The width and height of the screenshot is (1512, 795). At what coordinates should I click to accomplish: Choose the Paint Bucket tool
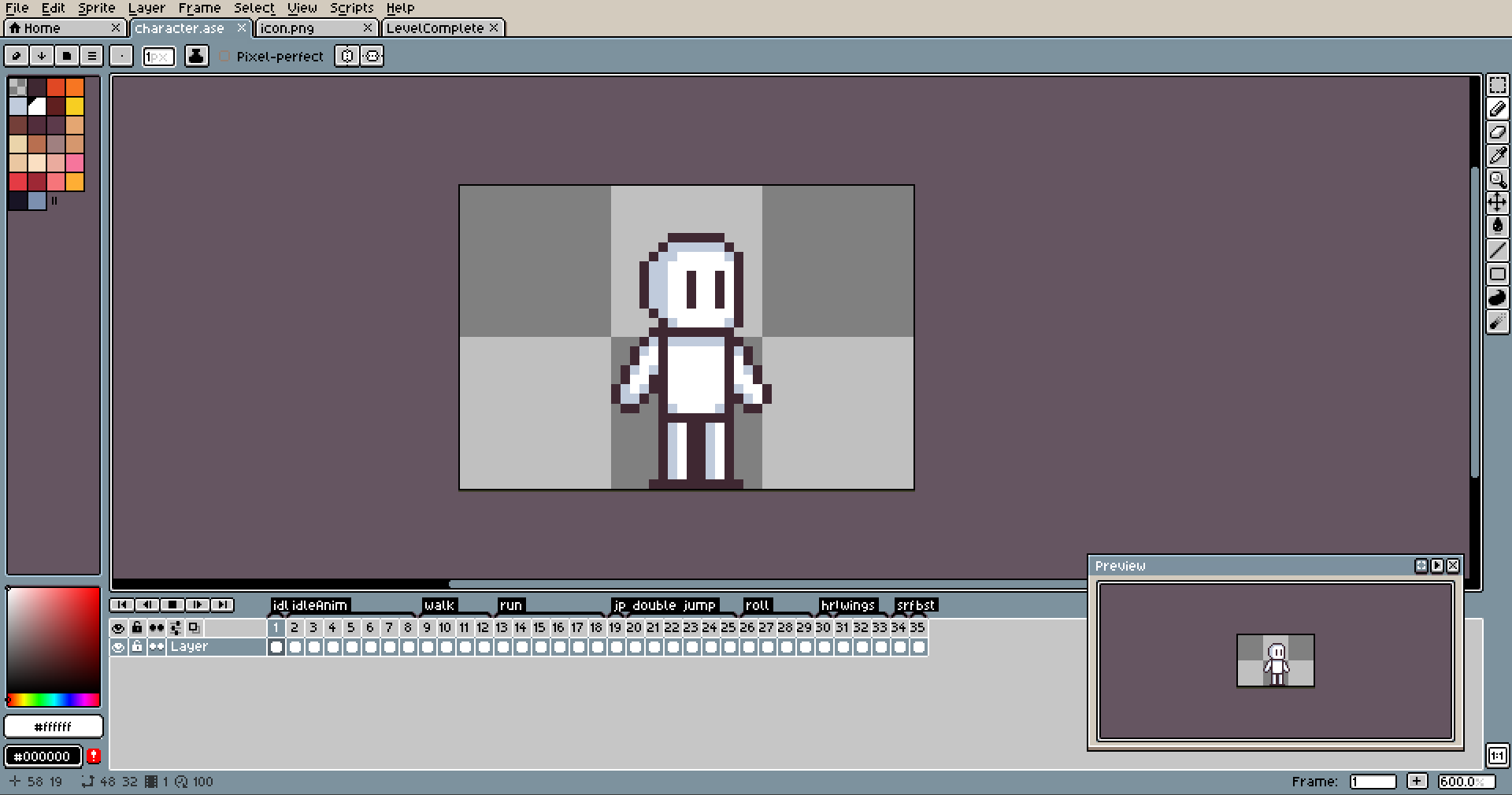(x=1497, y=227)
